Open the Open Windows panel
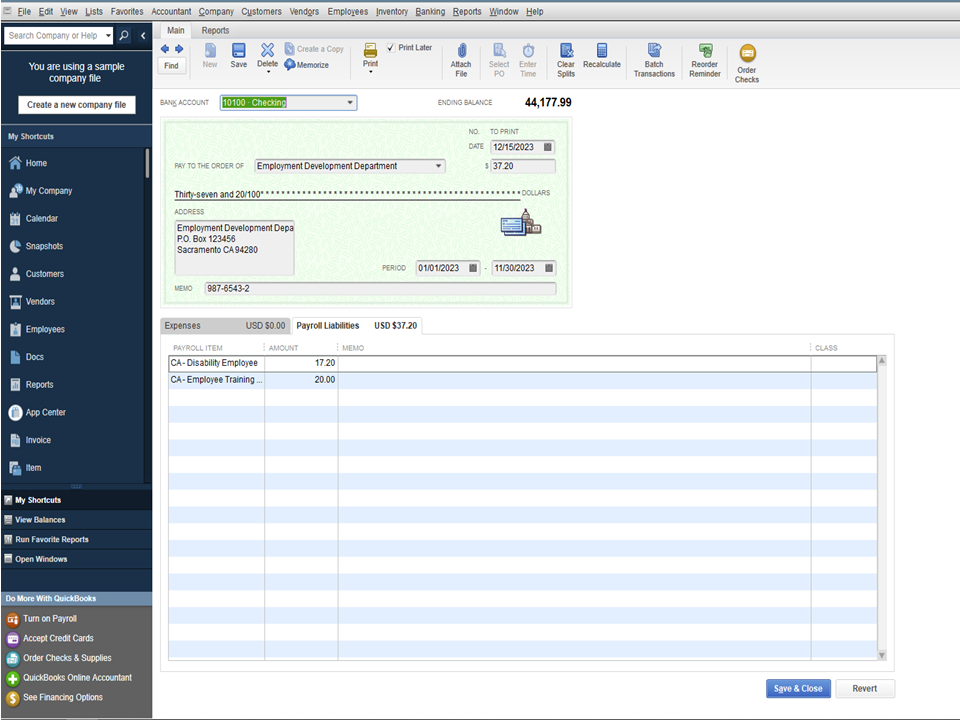 [x=76, y=559]
